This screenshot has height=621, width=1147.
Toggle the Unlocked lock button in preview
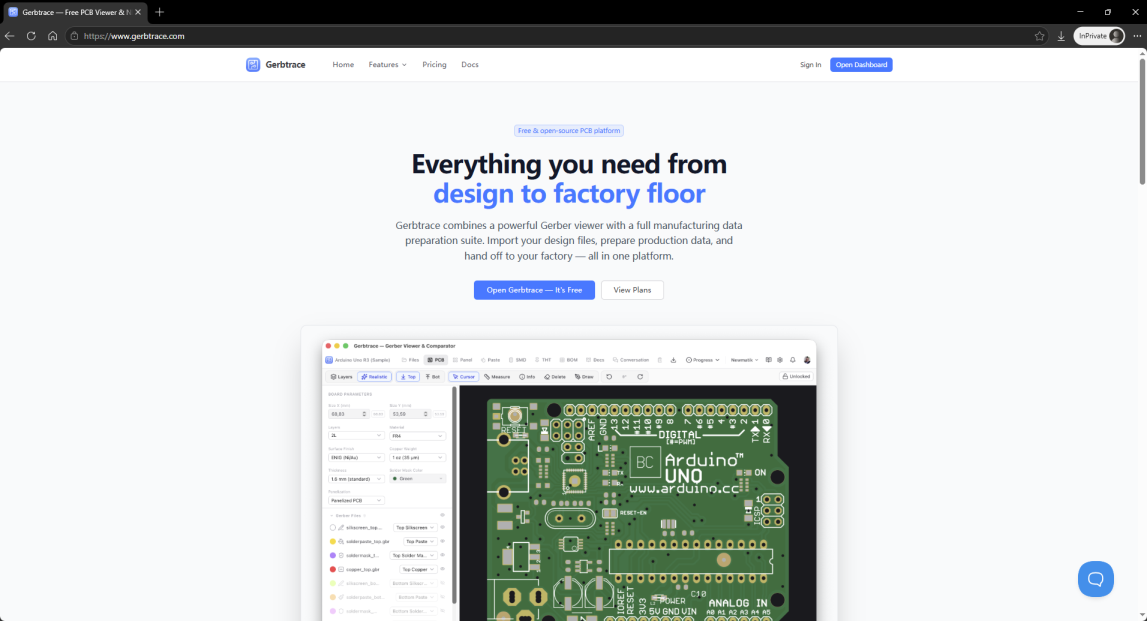[x=796, y=377]
